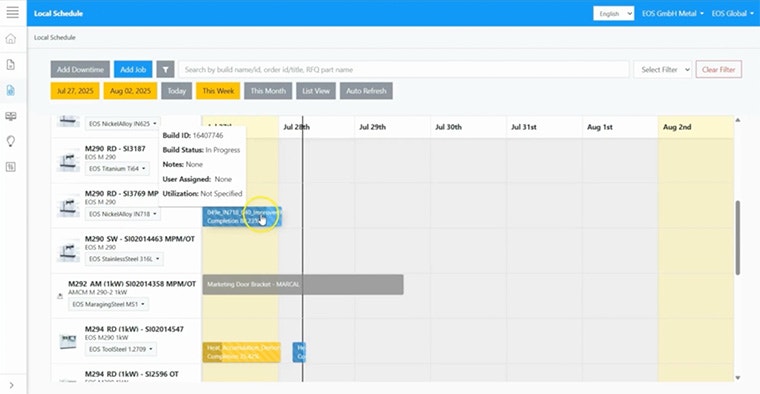Click the M290 RD - SI3187 machine name
This screenshot has height=394, width=760.
click(115, 149)
